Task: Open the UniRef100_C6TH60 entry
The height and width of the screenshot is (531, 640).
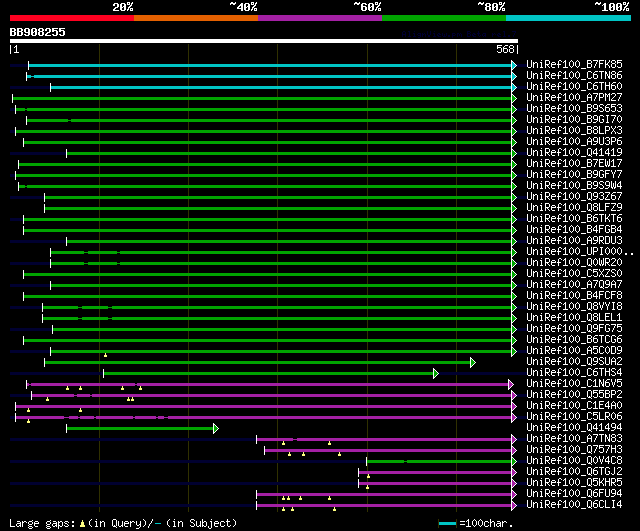Action: (x=574, y=87)
